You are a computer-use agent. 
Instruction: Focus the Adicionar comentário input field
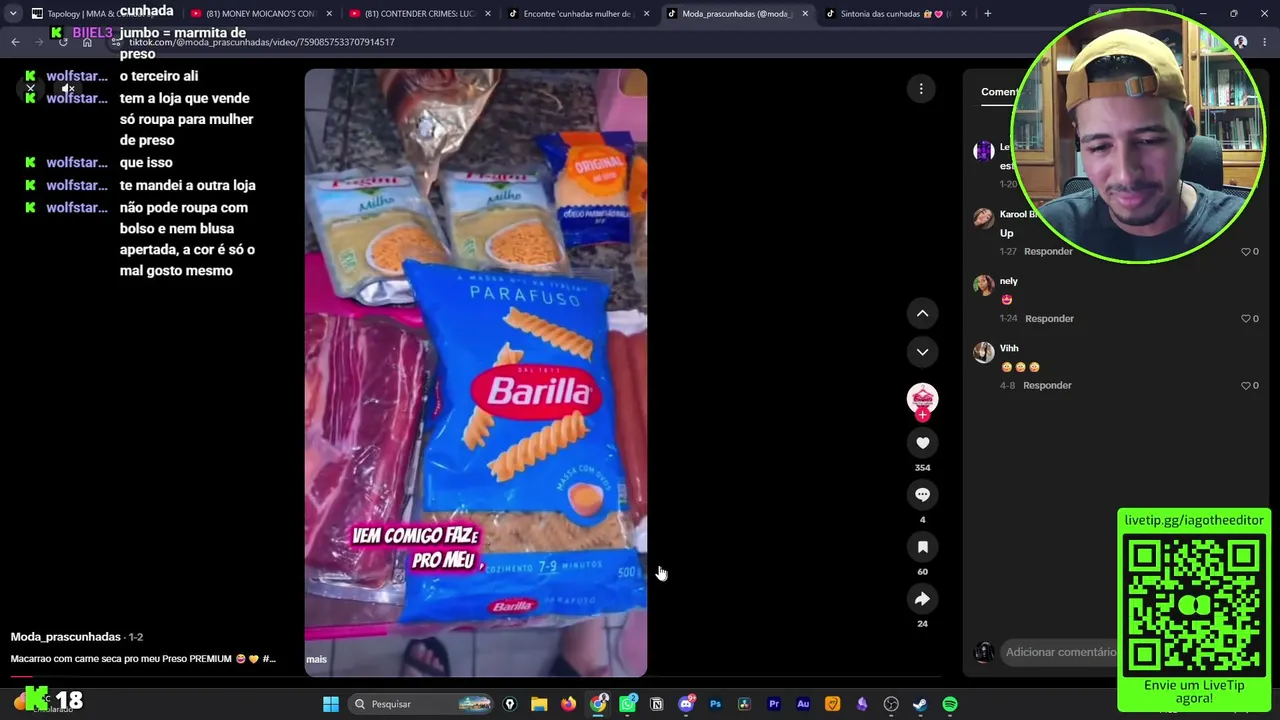1060,652
